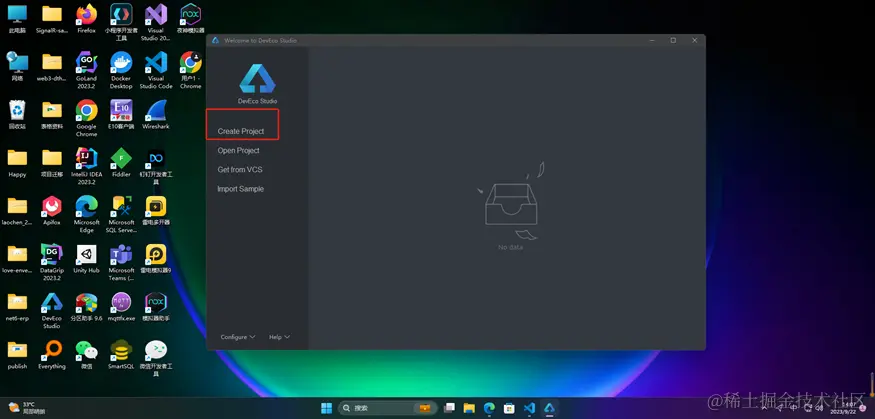The image size is (875, 419).
Task: Select the 分区助手 9.6 desktop icon
Action: [x=86, y=307]
